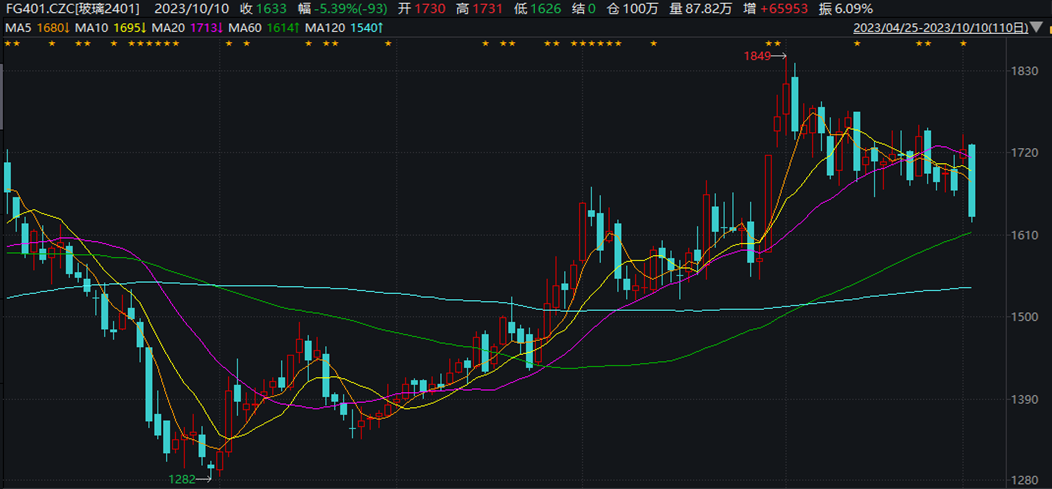Click the closing price 收 1633
Image resolution: width=1052 pixels, height=489 pixels.
(x=263, y=9)
